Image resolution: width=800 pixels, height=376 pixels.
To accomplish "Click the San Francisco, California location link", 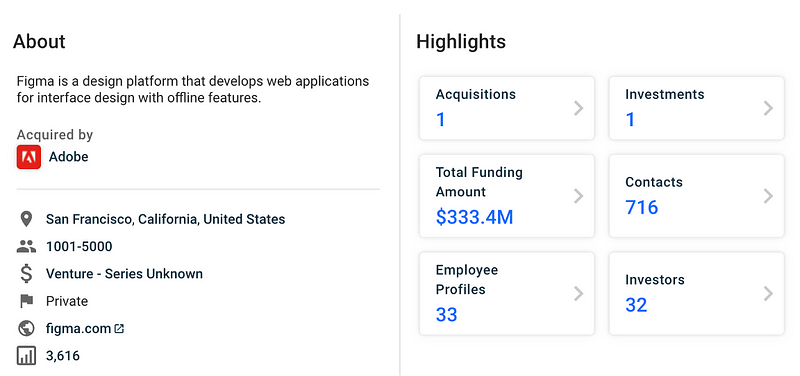I will (165, 219).
